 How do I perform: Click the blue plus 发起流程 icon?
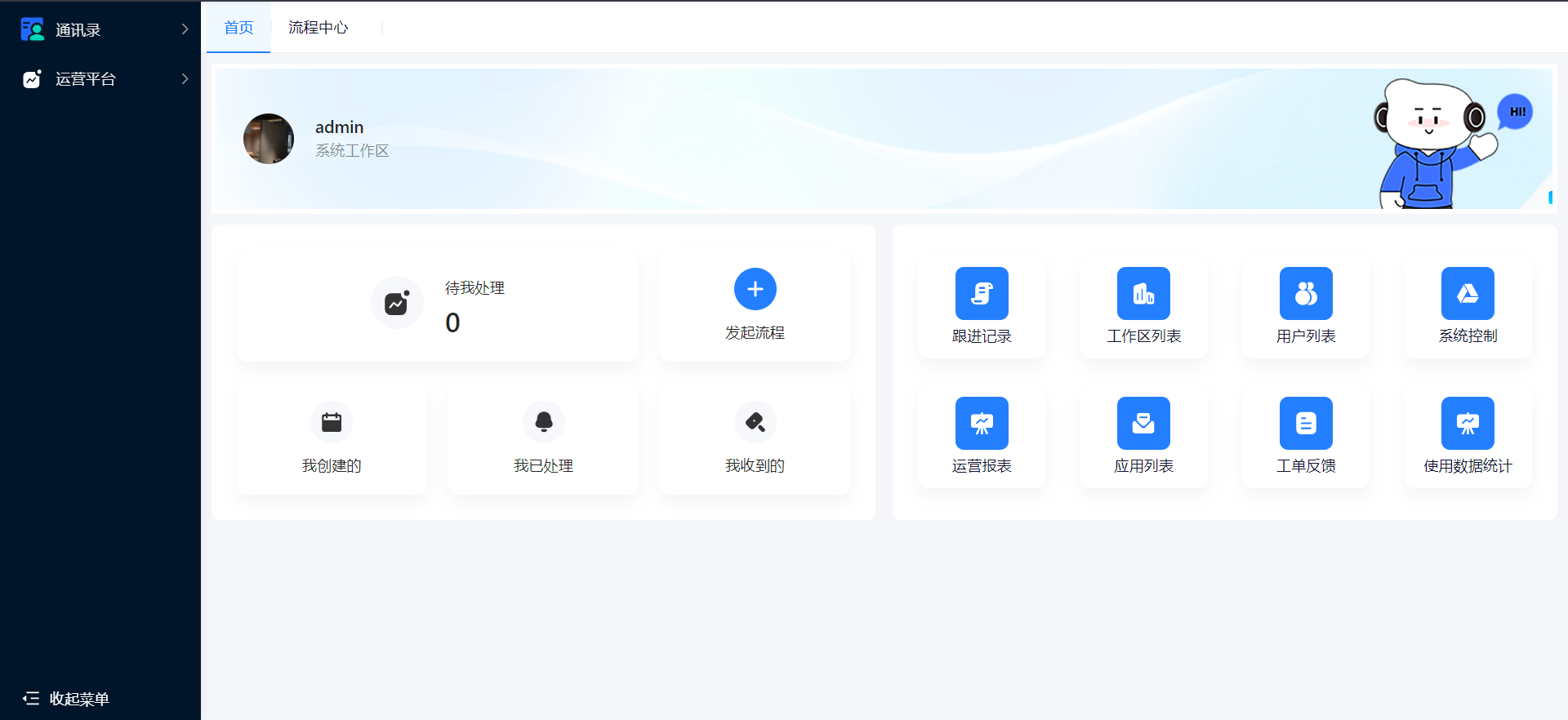tap(755, 290)
